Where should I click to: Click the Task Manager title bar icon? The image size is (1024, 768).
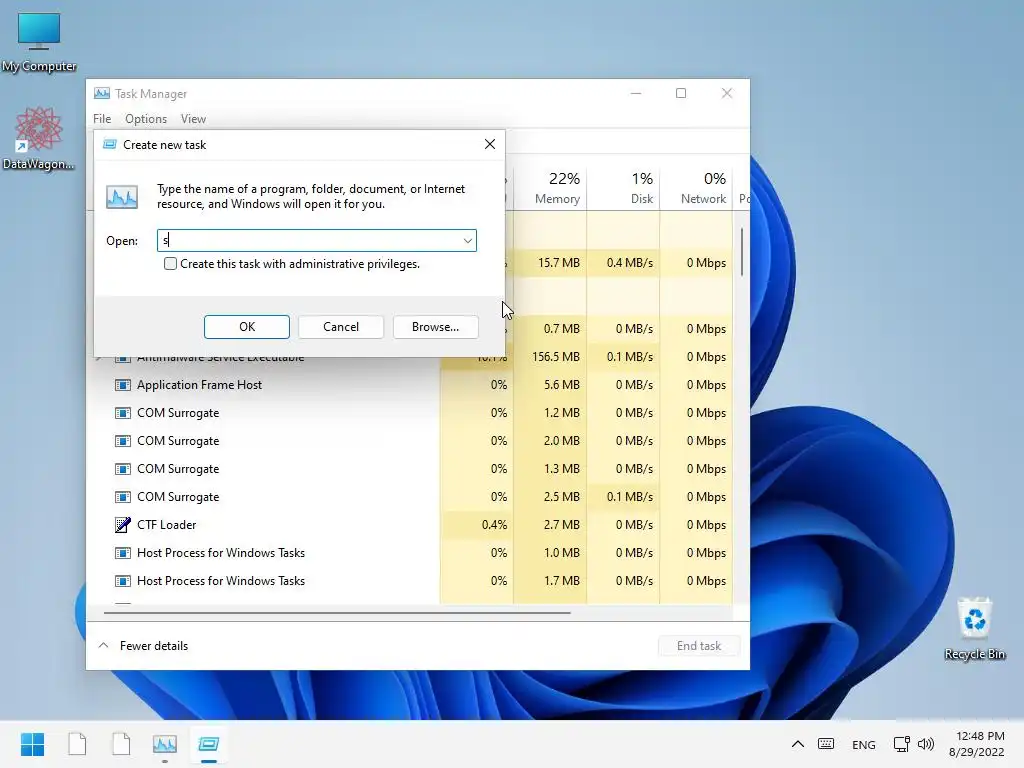coord(102,93)
